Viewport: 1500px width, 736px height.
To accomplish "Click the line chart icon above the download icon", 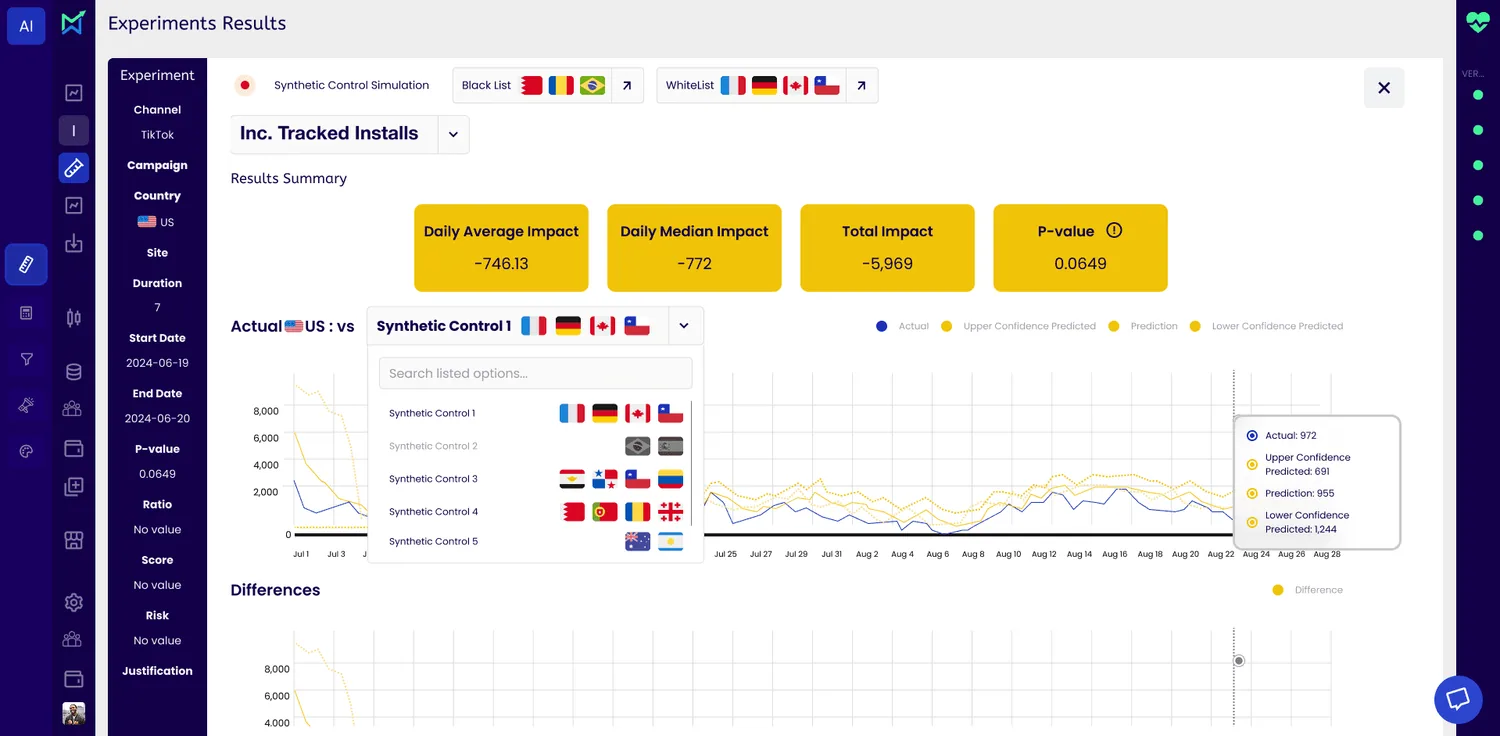I will 73,205.
